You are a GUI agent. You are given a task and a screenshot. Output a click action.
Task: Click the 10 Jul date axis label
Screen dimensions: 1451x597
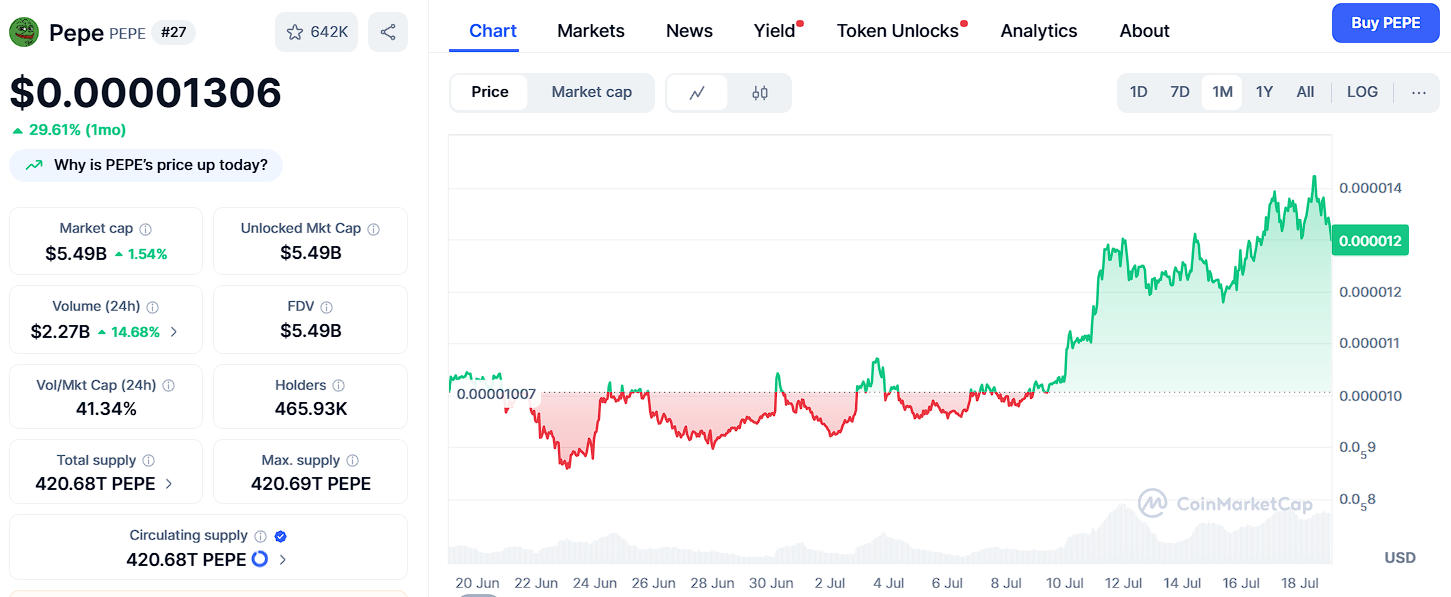tap(1065, 583)
